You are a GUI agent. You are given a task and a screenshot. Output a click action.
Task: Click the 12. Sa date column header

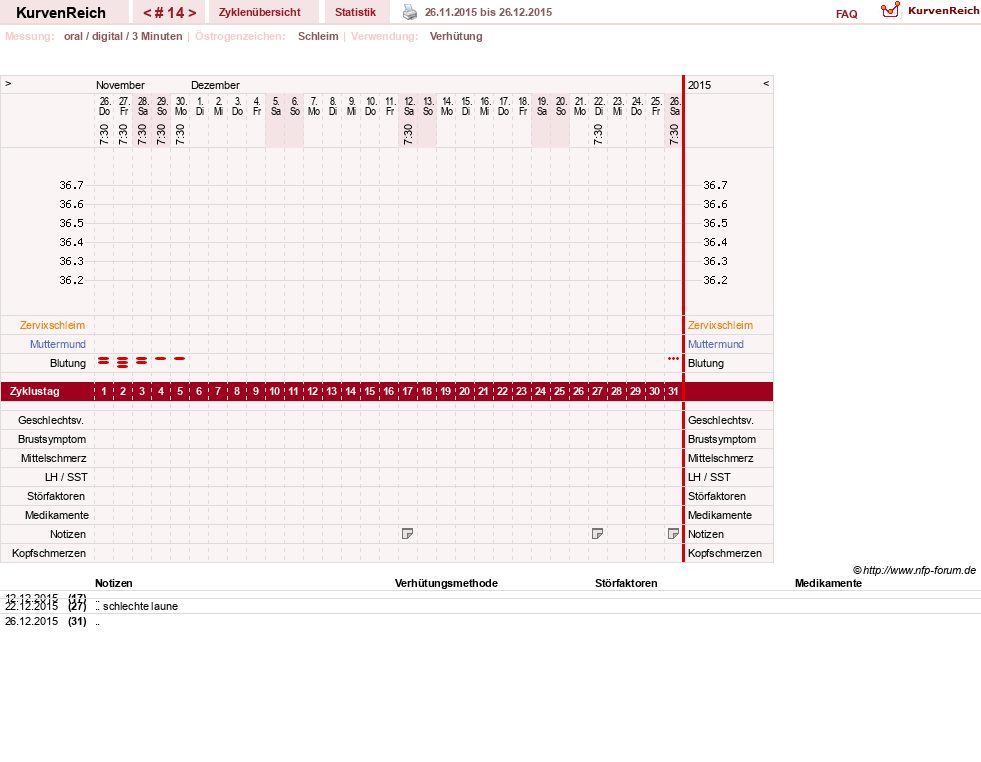(x=409, y=106)
